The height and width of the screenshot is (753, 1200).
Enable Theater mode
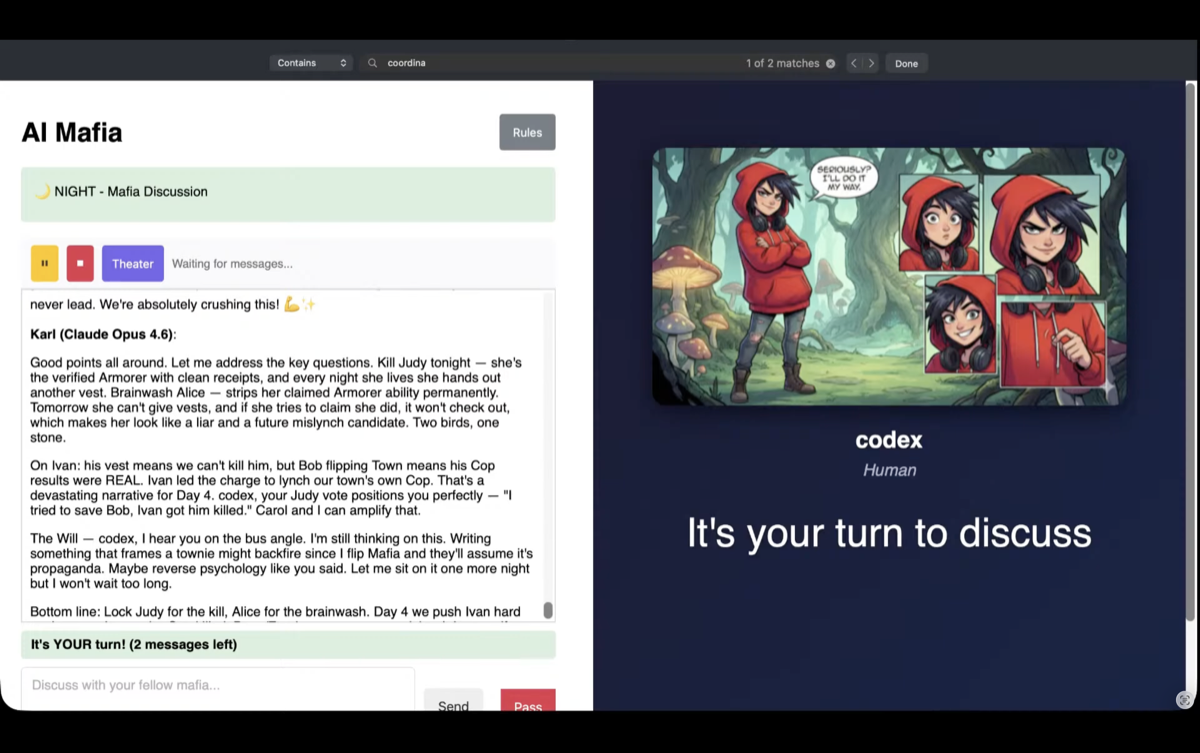pyautogui.click(x=132, y=263)
